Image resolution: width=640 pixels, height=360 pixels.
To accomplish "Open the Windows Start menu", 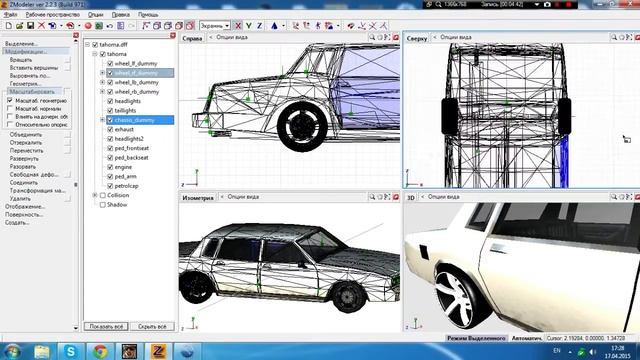I will click(13, 351).
